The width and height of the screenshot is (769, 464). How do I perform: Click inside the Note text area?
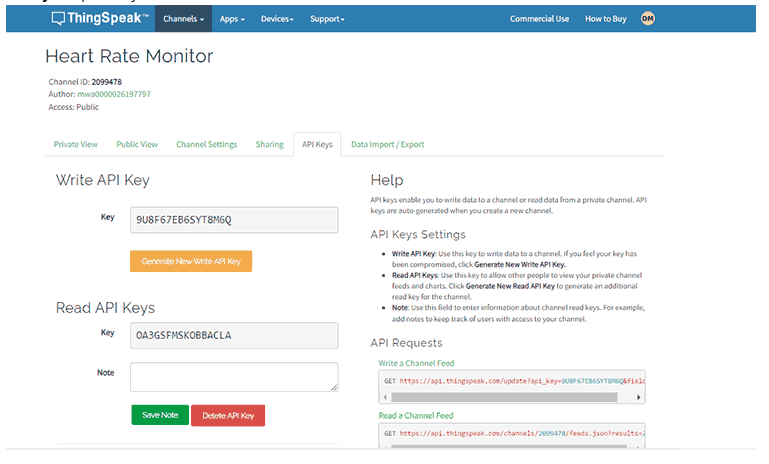[234, 376]
